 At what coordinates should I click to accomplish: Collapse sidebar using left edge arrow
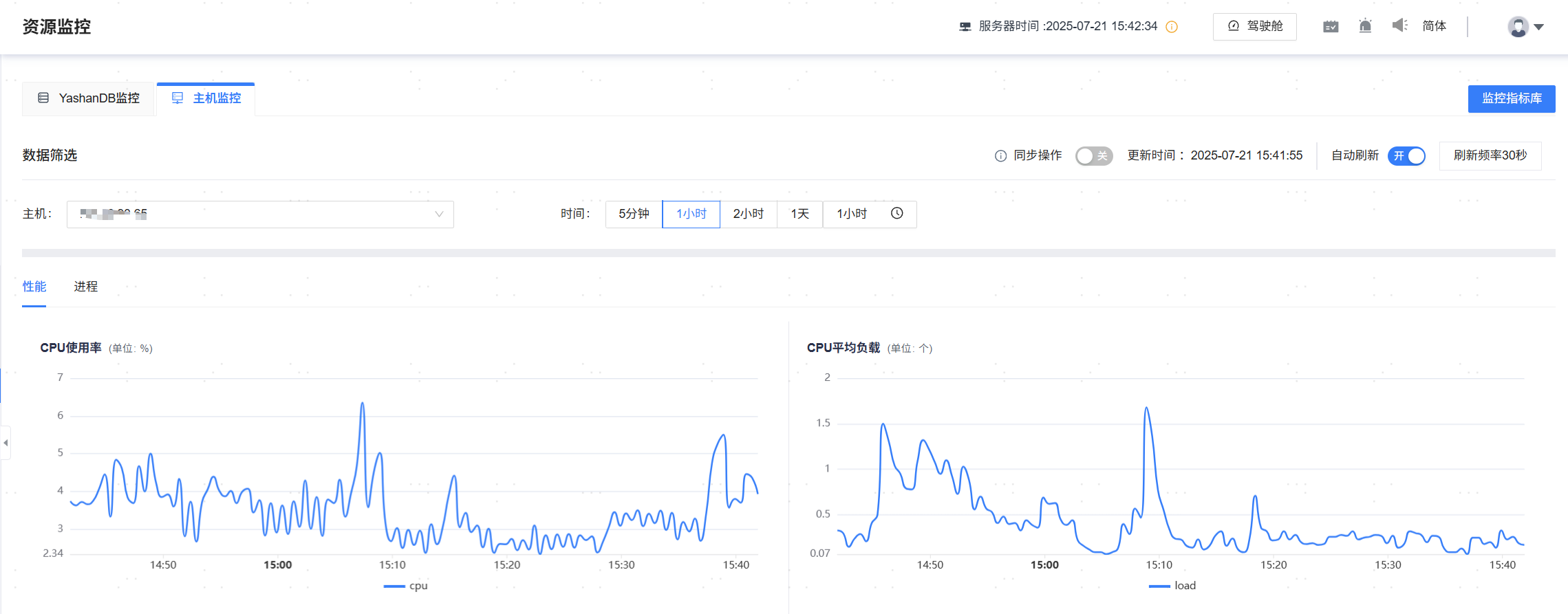(x=6, y=443)
